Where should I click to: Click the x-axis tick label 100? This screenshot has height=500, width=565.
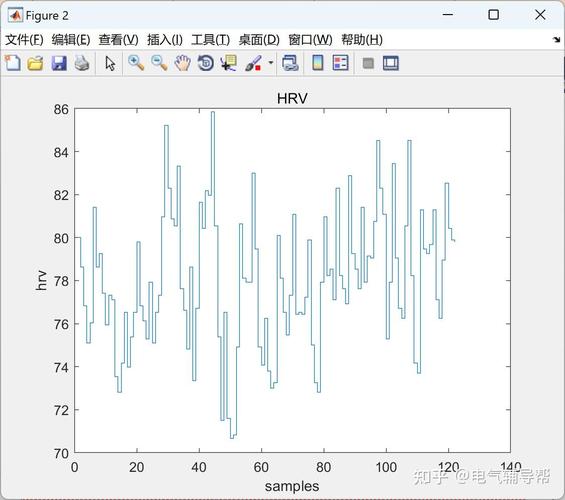(386, 467)
